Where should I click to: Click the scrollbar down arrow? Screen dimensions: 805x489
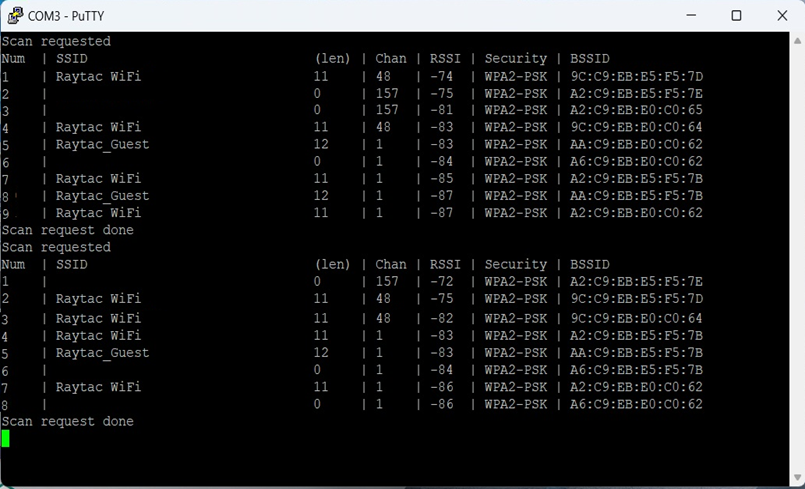point(797,477)
